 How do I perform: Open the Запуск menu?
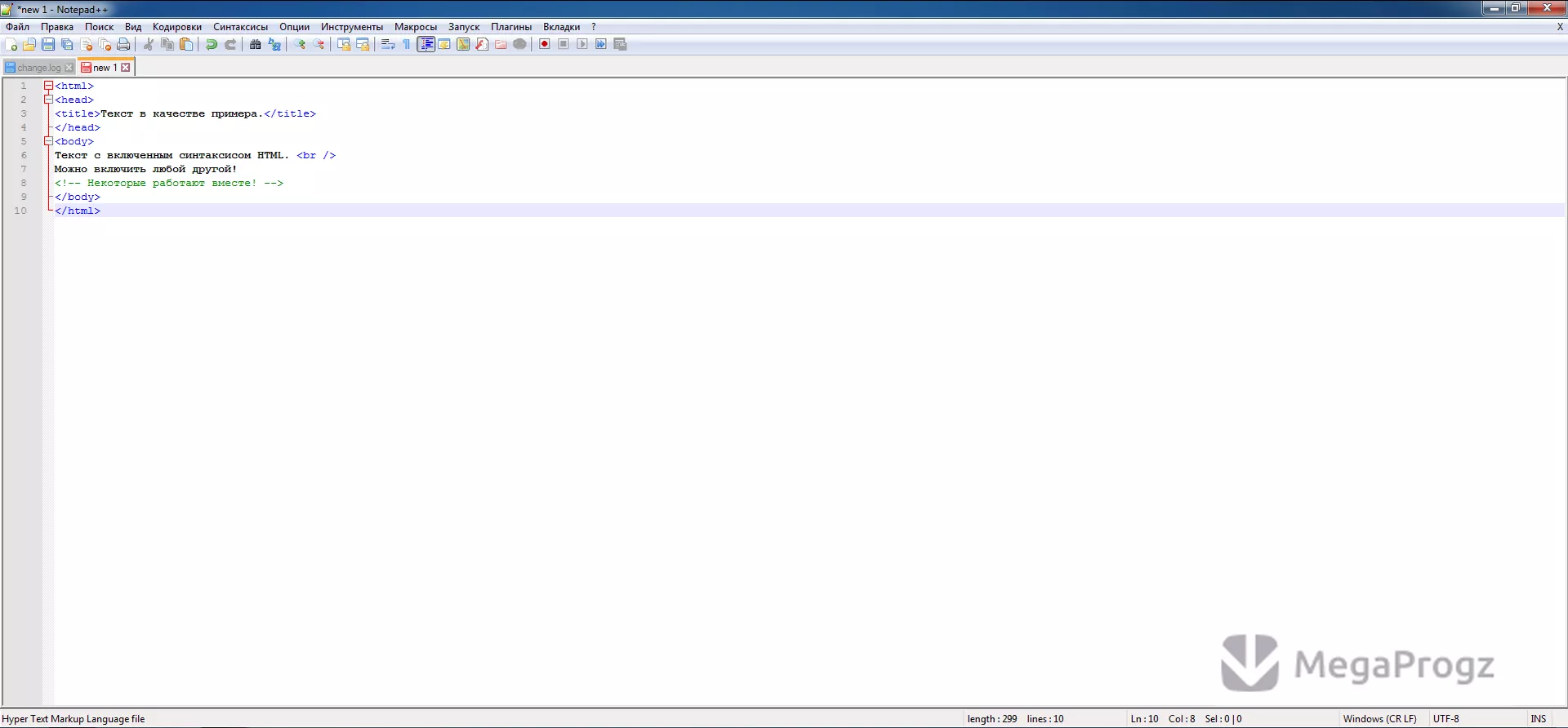coord(464,27)
